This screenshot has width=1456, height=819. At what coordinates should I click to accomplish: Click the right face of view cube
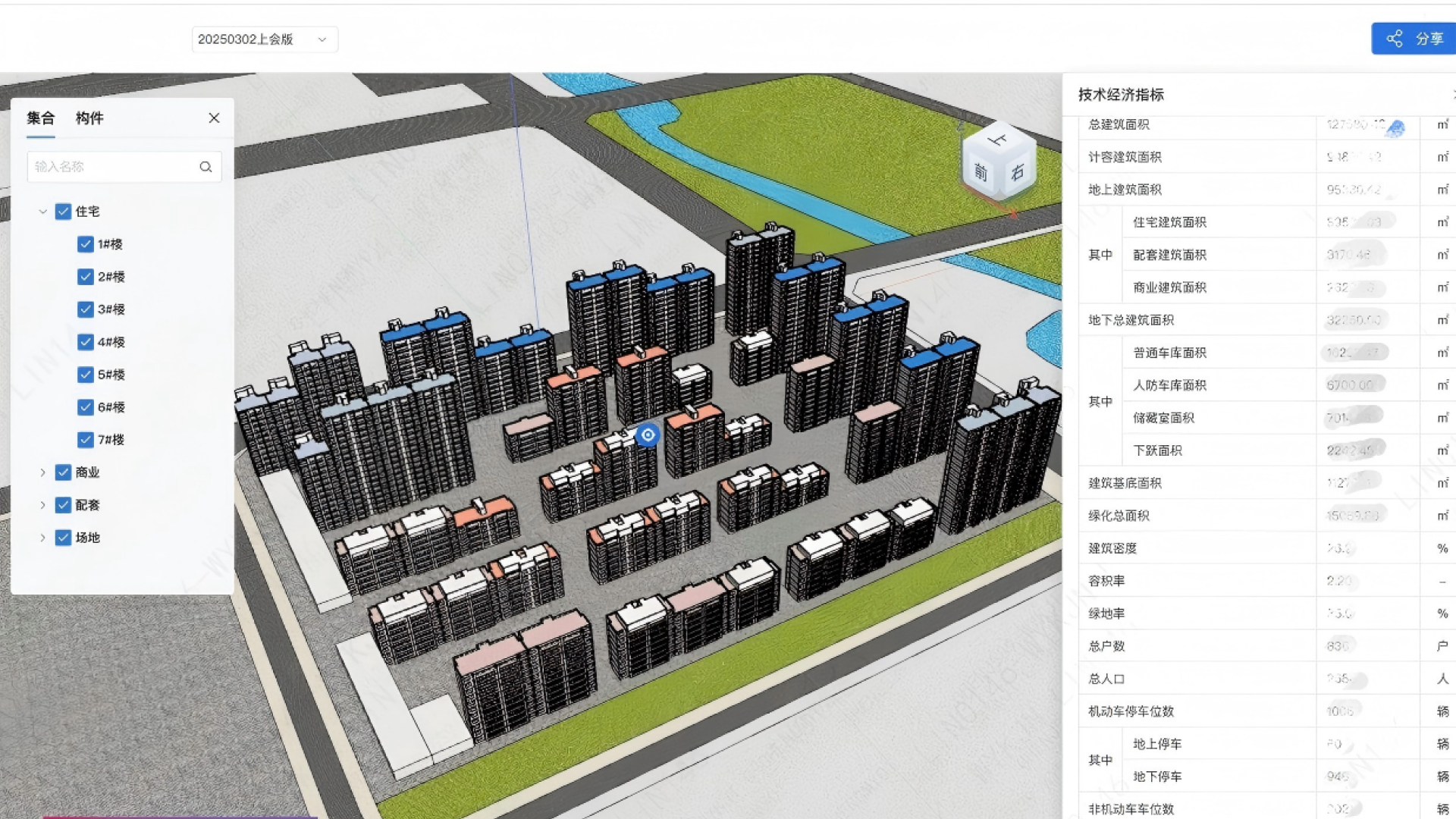[x=1018, y=172]
